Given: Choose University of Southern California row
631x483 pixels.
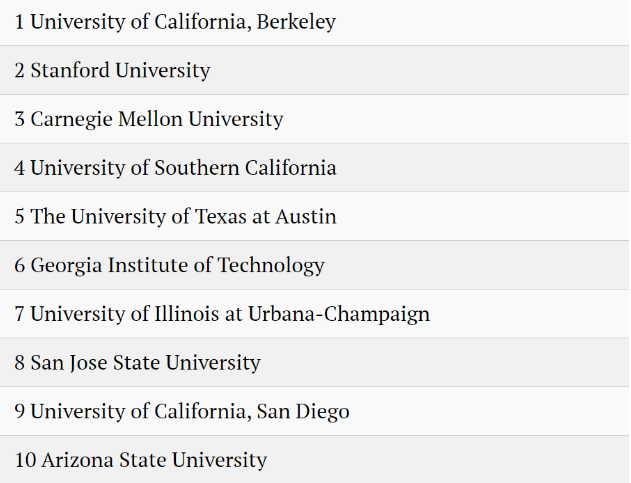Looking at the screenshot, I should coord(315,168).
